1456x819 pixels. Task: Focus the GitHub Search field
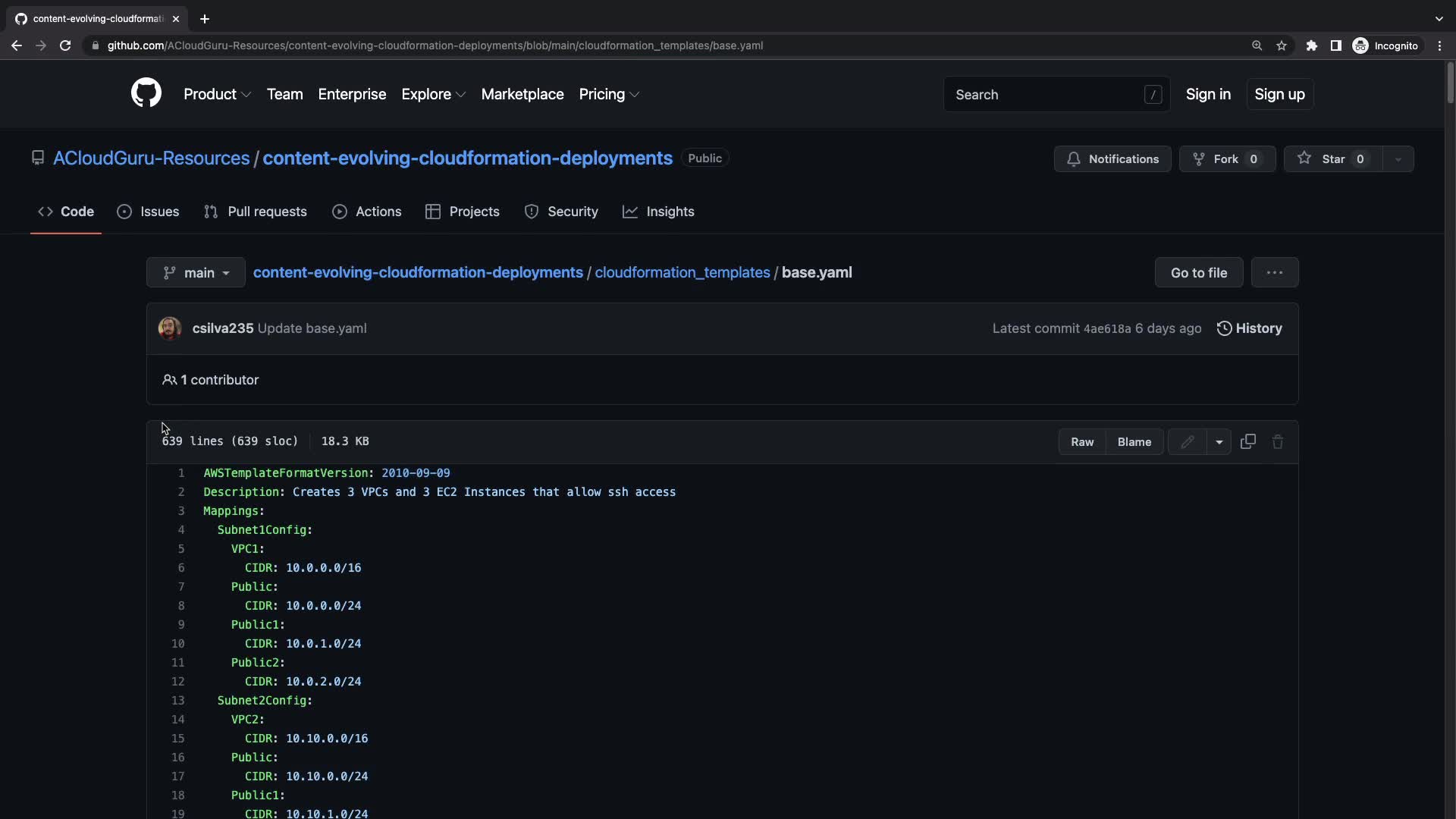[1046, 94]
